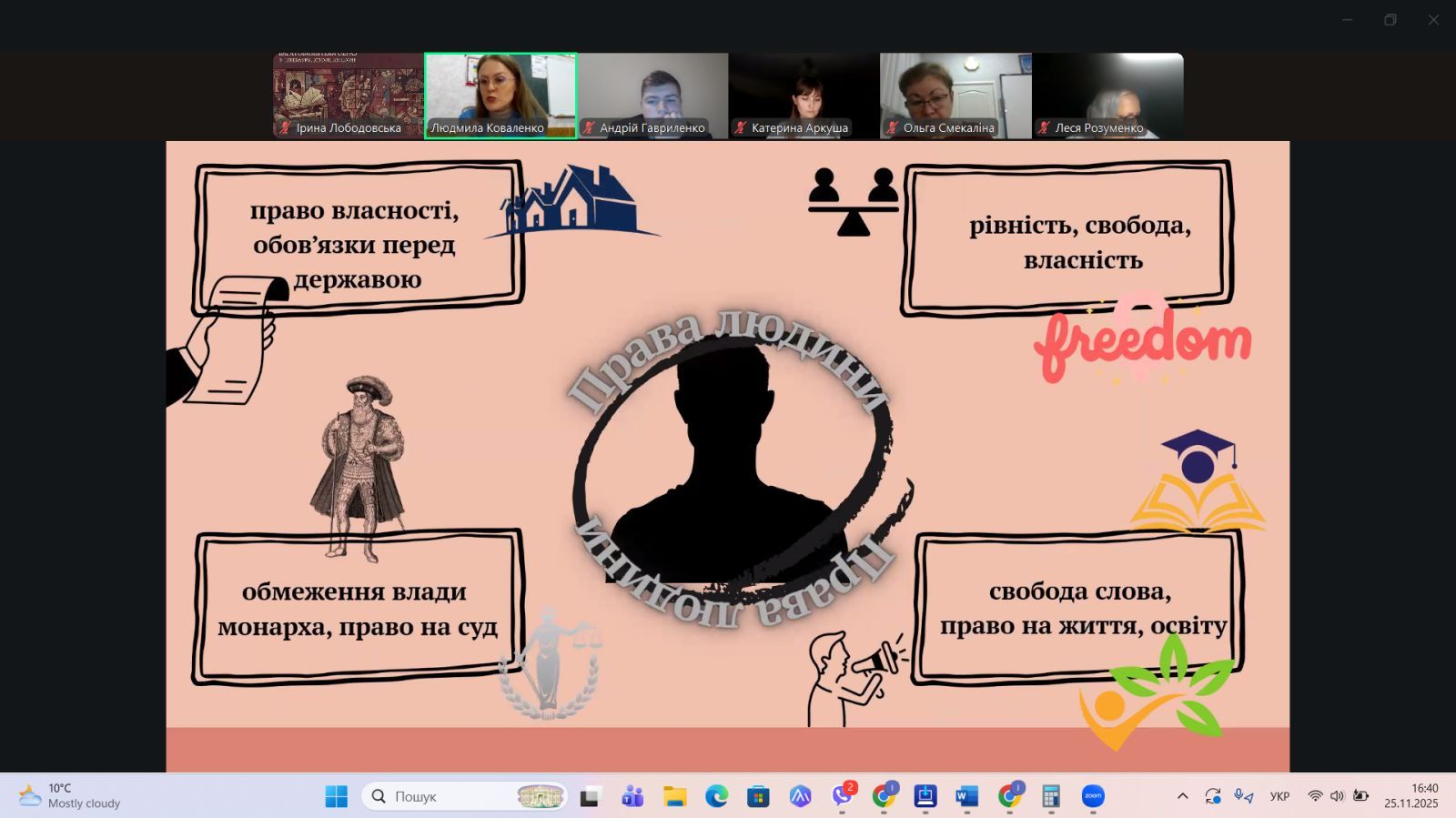Image resolution: width=1456 pixels, height=818 pixels.
Task: Open the Windows Start menu
Action: coord(336,796)
